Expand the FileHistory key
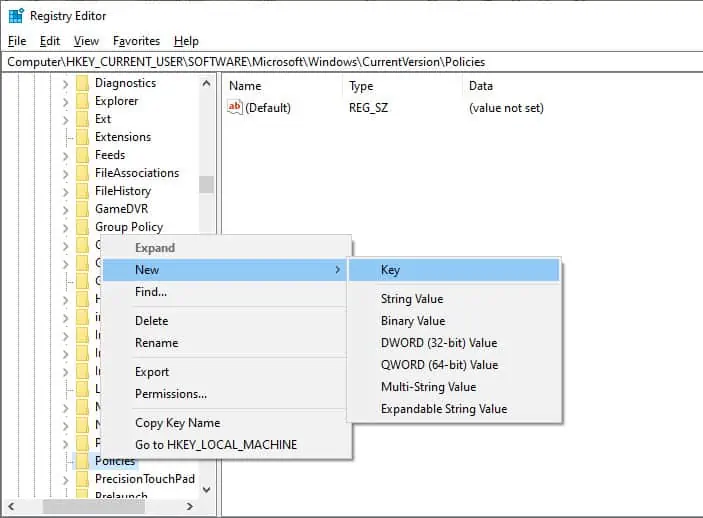Image resolution: width=703 pixels, height=518 pixels. 65,192
